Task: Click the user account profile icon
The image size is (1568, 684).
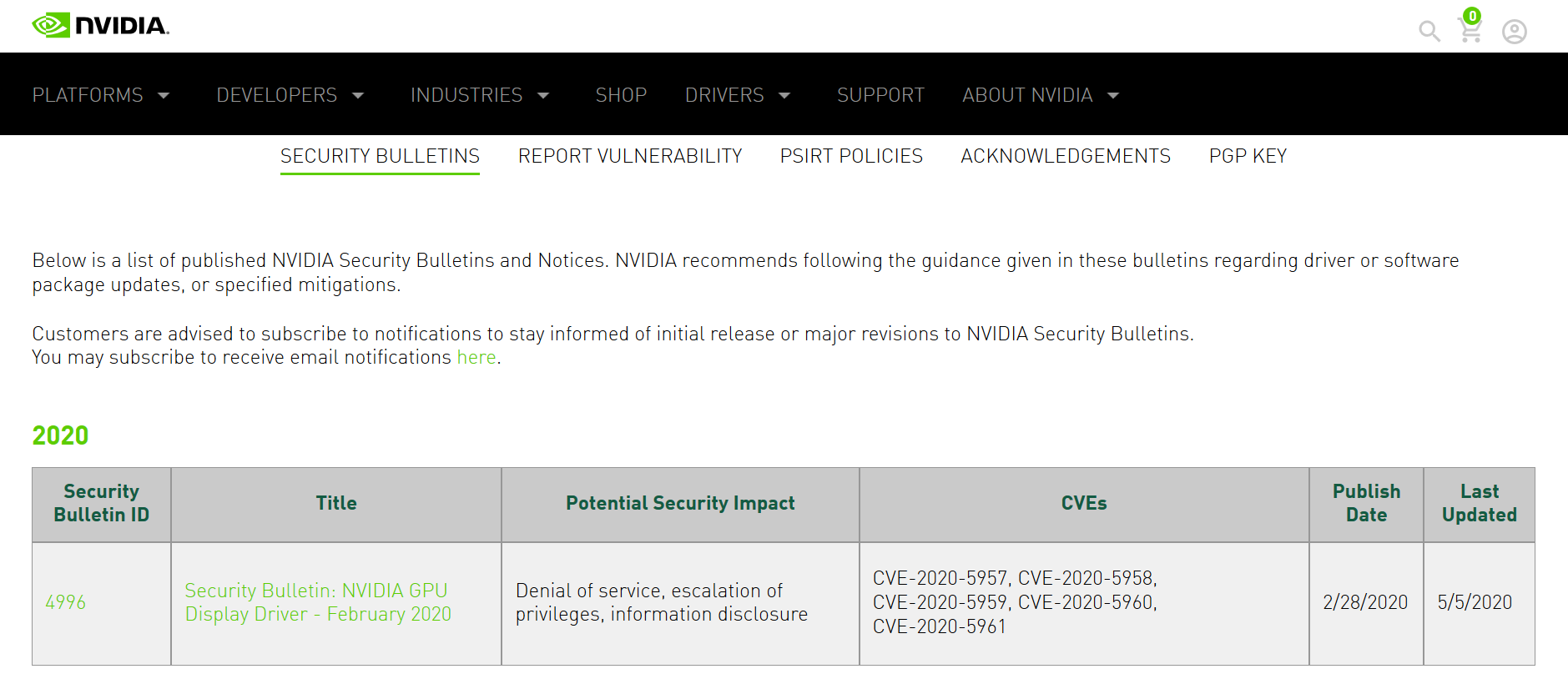Action: pyautogui.click(x=1515, y=32)
